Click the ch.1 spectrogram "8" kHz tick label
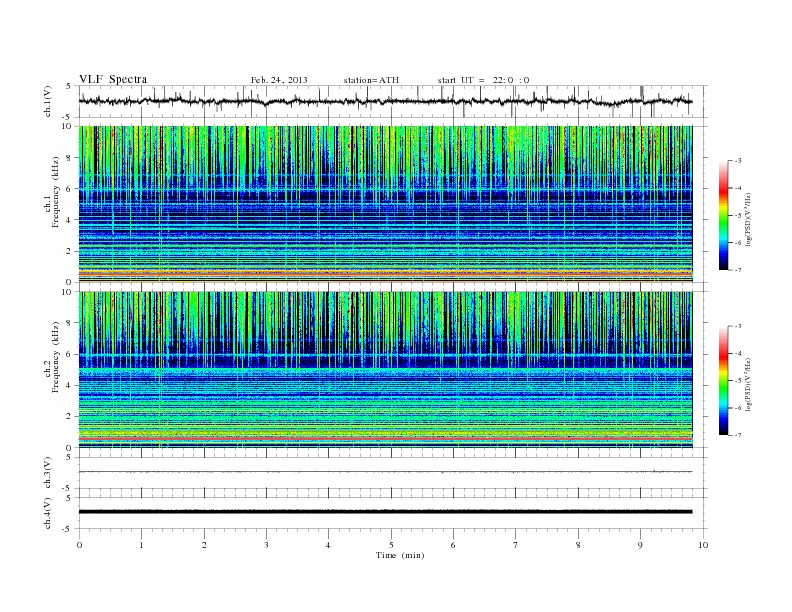Viewport: 792px width, 612px height. point(69,158)
